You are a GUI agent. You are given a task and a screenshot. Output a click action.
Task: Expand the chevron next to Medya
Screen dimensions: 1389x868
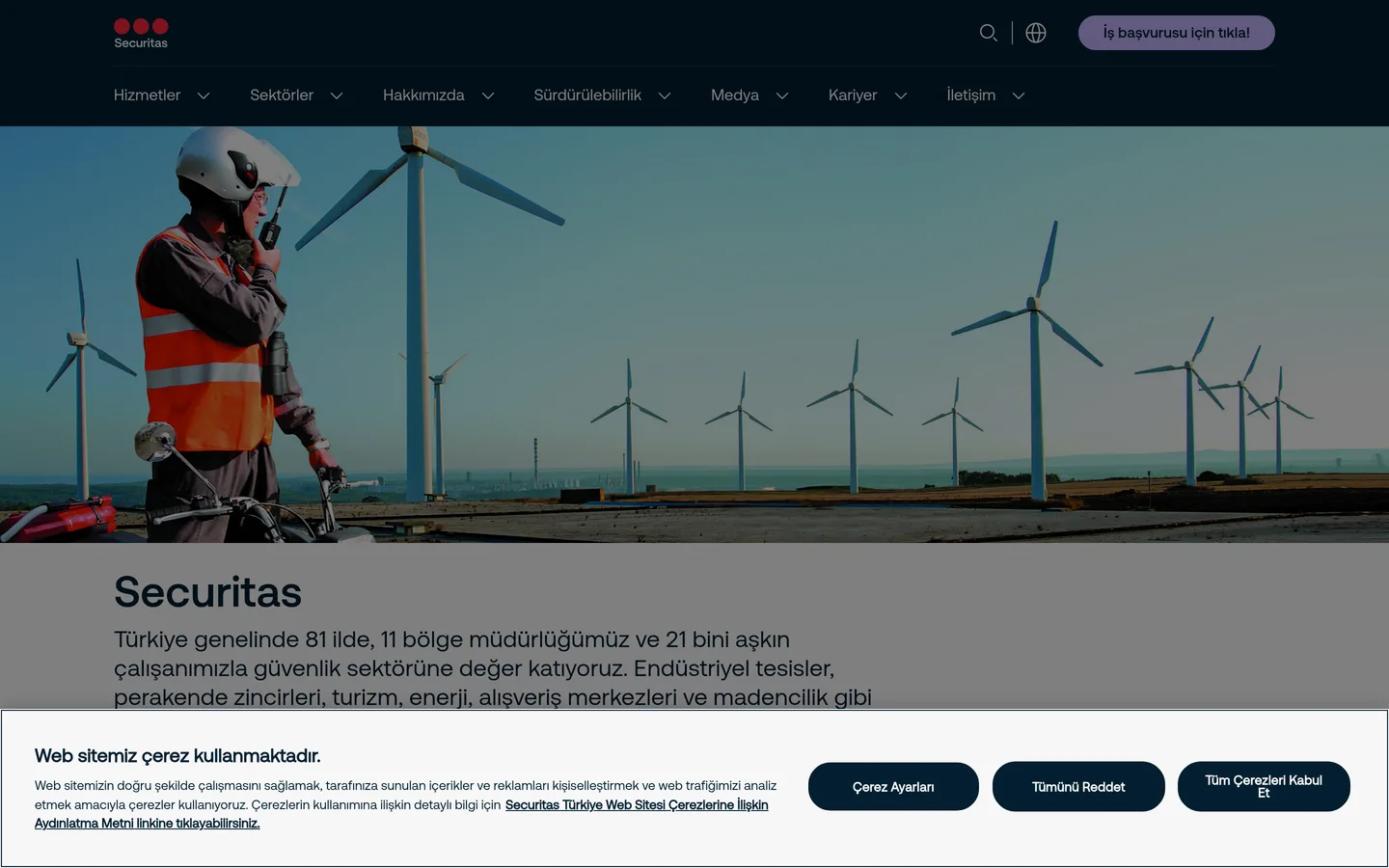782,95
